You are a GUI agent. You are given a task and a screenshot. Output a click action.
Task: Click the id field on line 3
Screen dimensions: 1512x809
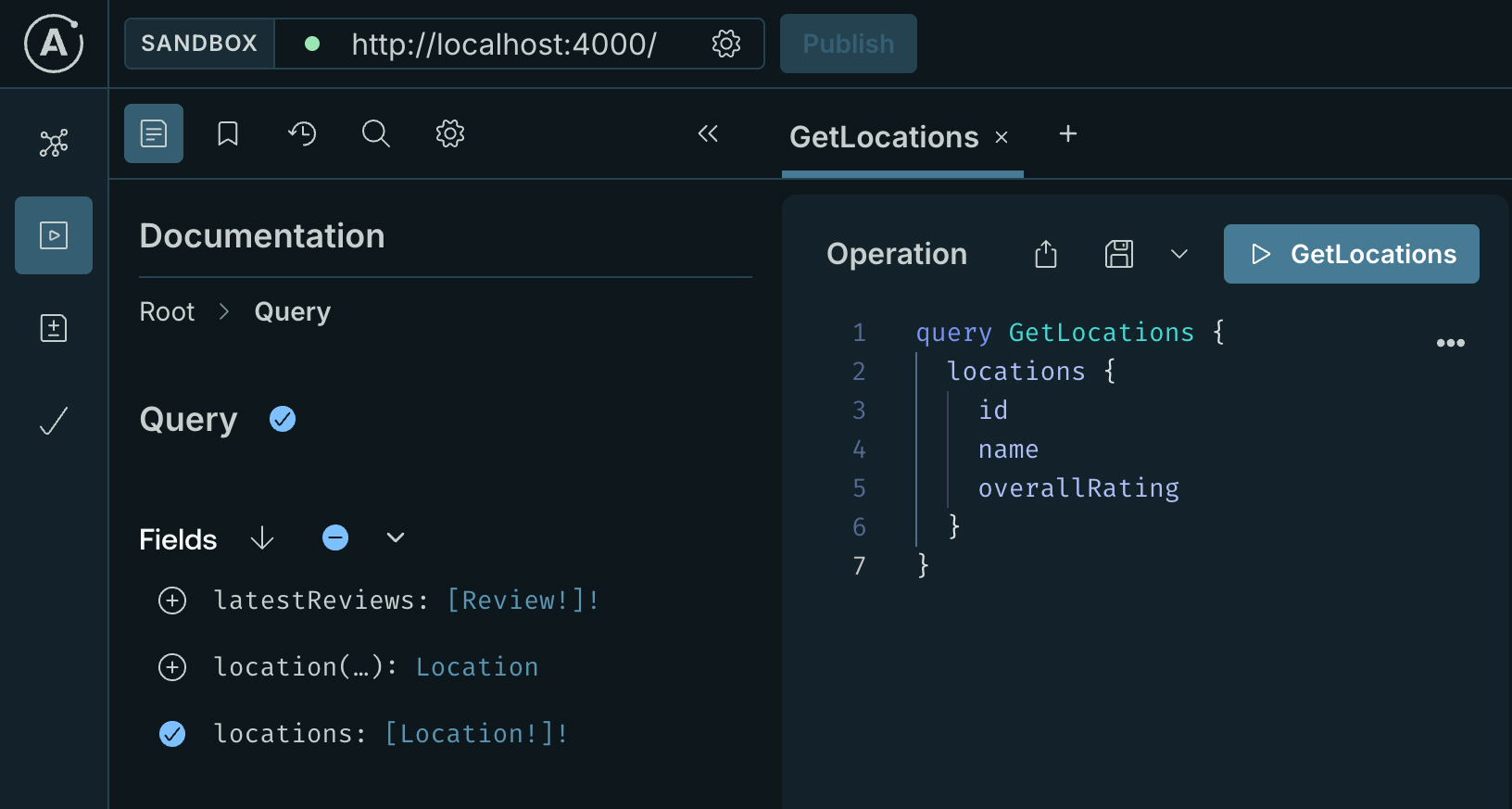click(x=993, y=411)
